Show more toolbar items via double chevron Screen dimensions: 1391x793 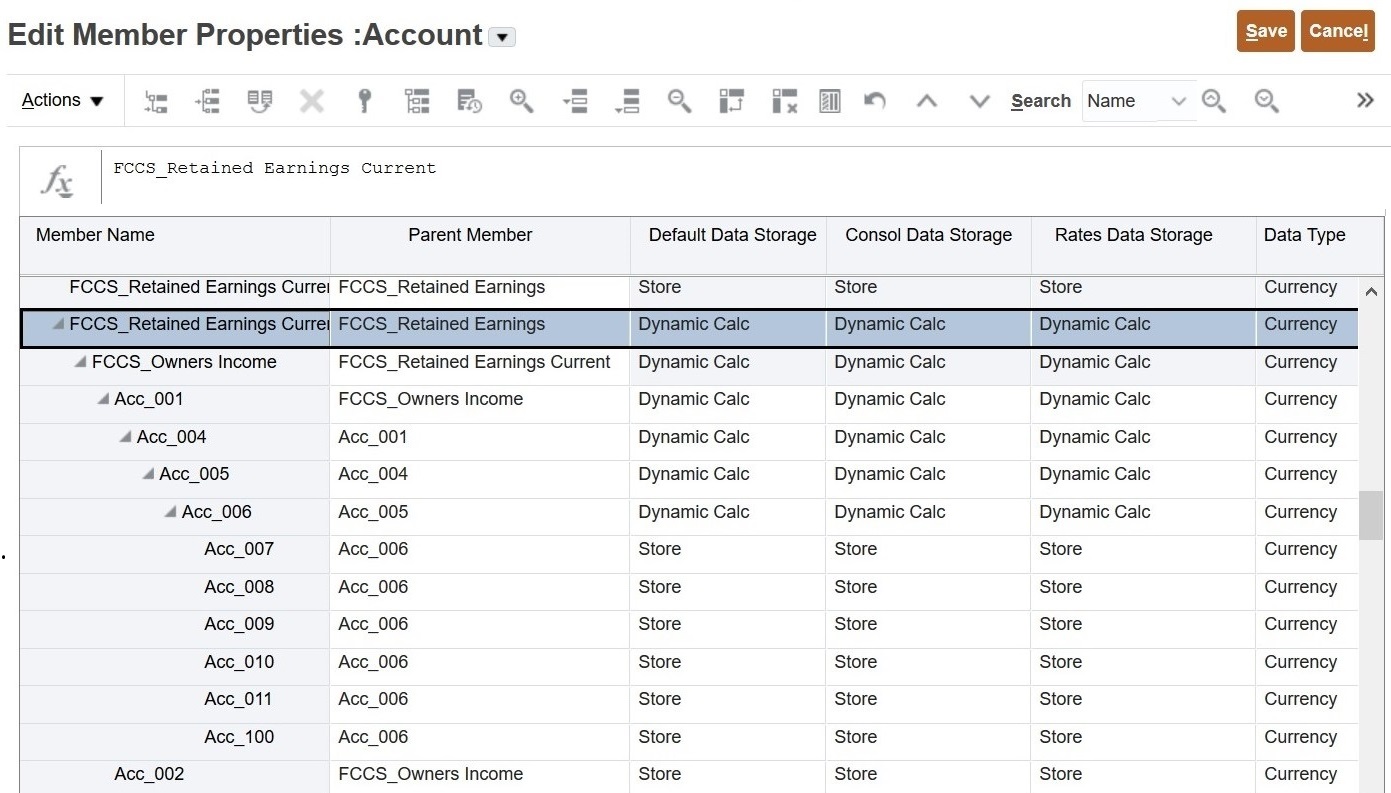point(1365,100)
